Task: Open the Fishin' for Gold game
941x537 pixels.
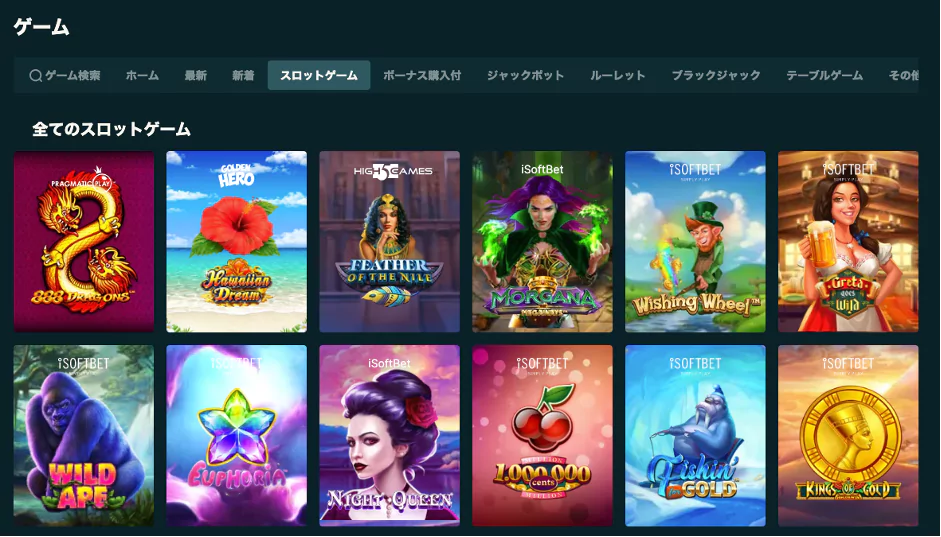Action: [695, 436]
